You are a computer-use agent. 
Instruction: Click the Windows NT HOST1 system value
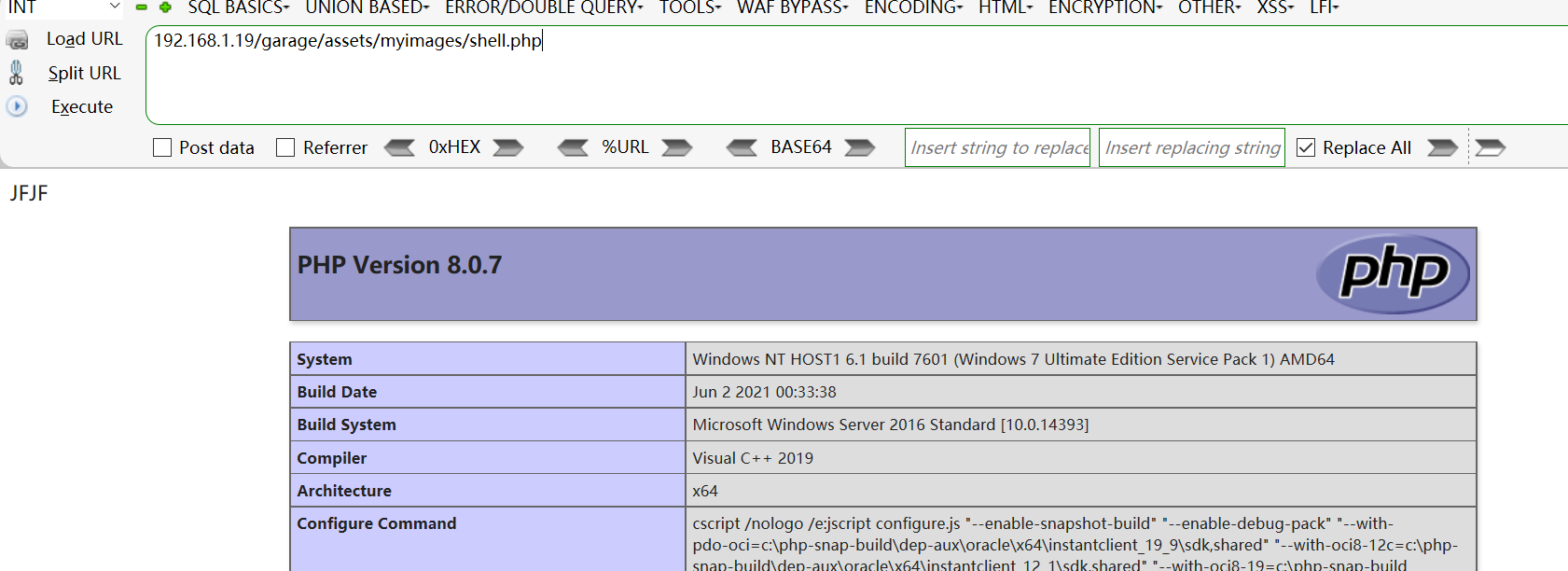tap(1013, 359)
